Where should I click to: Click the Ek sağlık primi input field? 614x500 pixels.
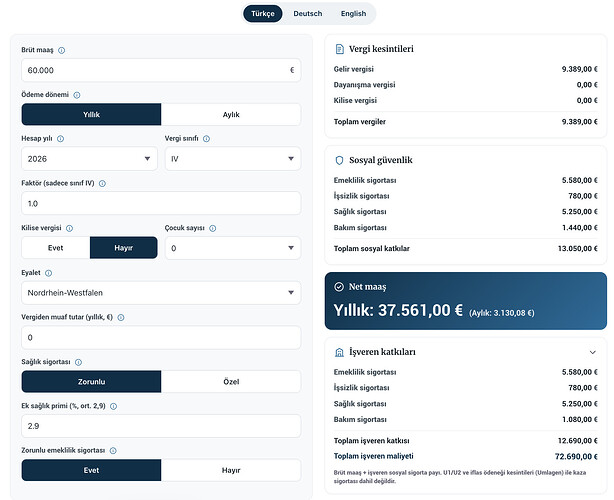(x=161, y=426)
